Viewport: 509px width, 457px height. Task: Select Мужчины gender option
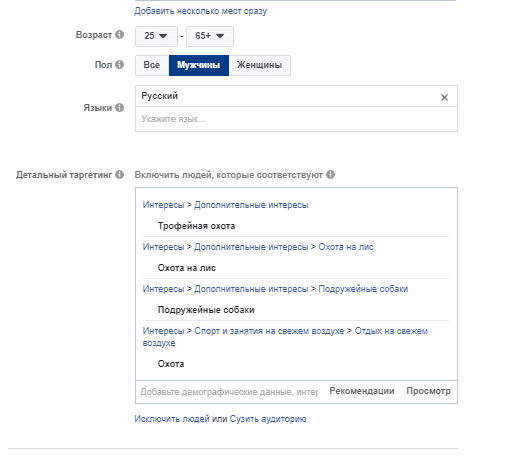[199, 65]
